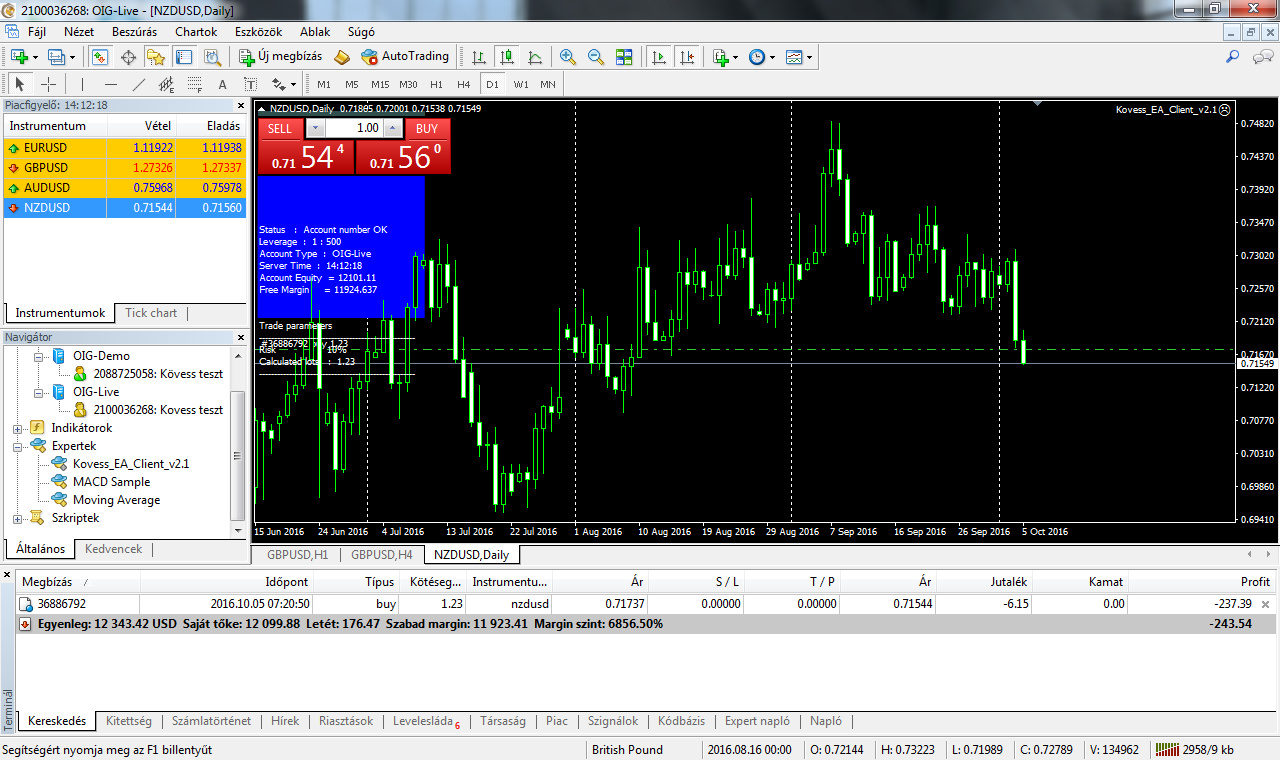
Task: Zoom out of the chart
Action: coord(596,57)
